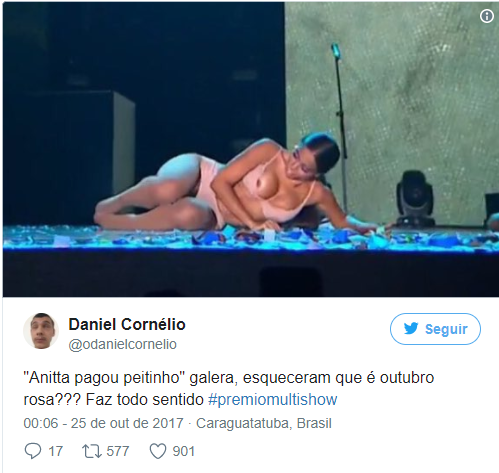The image size is (499, 473).
Task: Click the like count 901
Action: tap(183, 451)
